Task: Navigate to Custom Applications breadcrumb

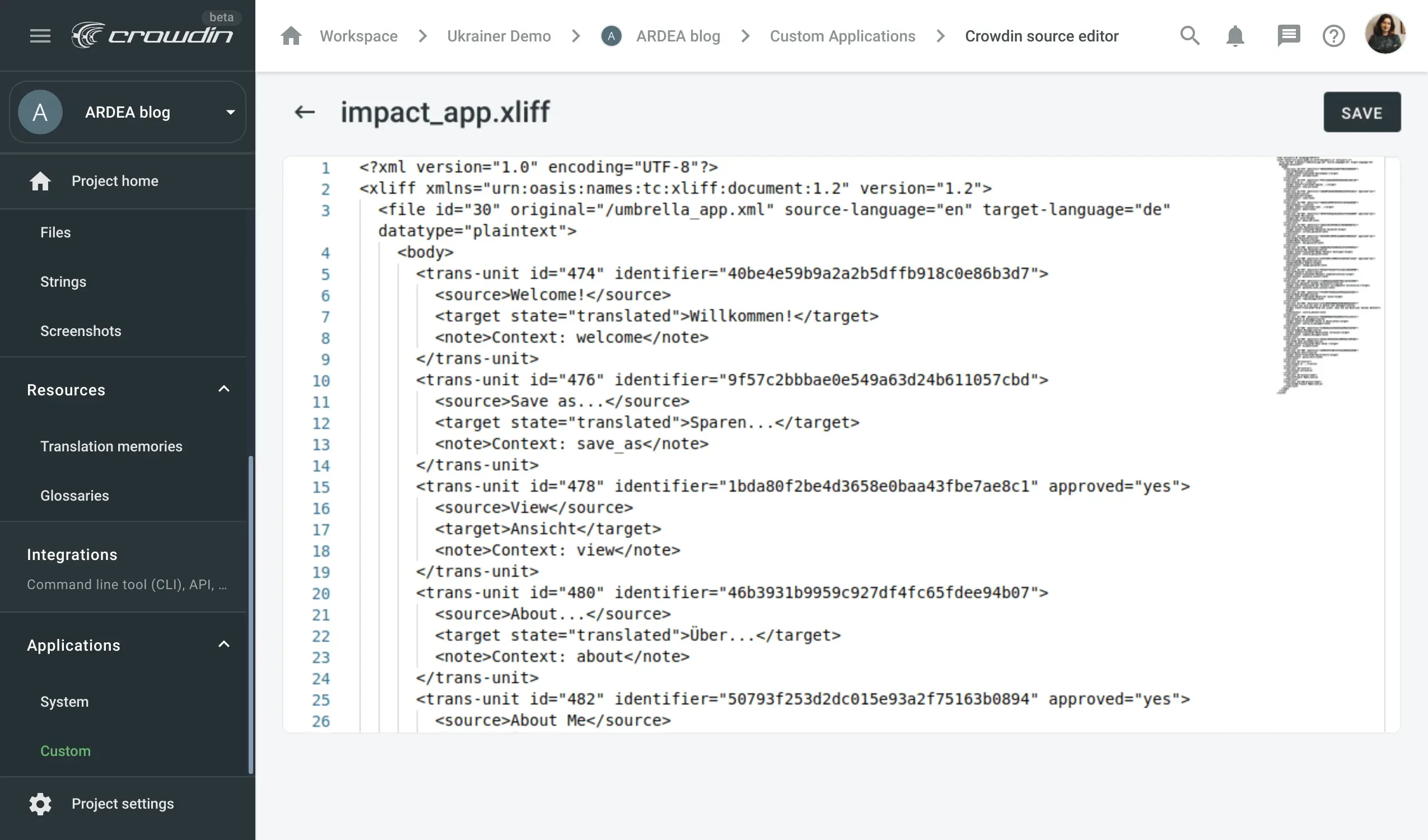Action: 843,36
